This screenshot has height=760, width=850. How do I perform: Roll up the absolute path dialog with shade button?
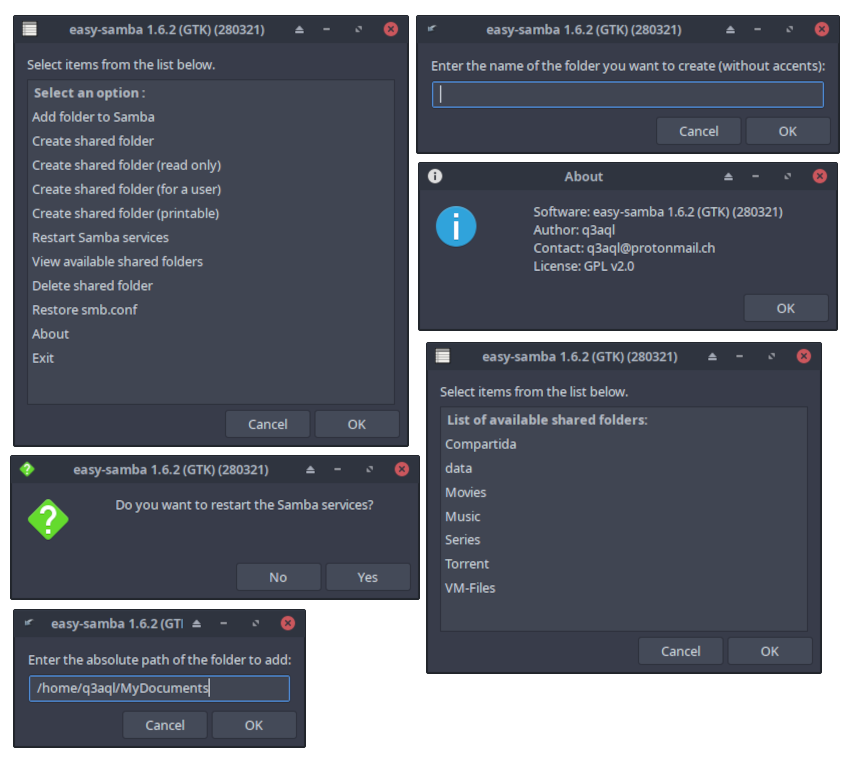click(x=196, y=623)
